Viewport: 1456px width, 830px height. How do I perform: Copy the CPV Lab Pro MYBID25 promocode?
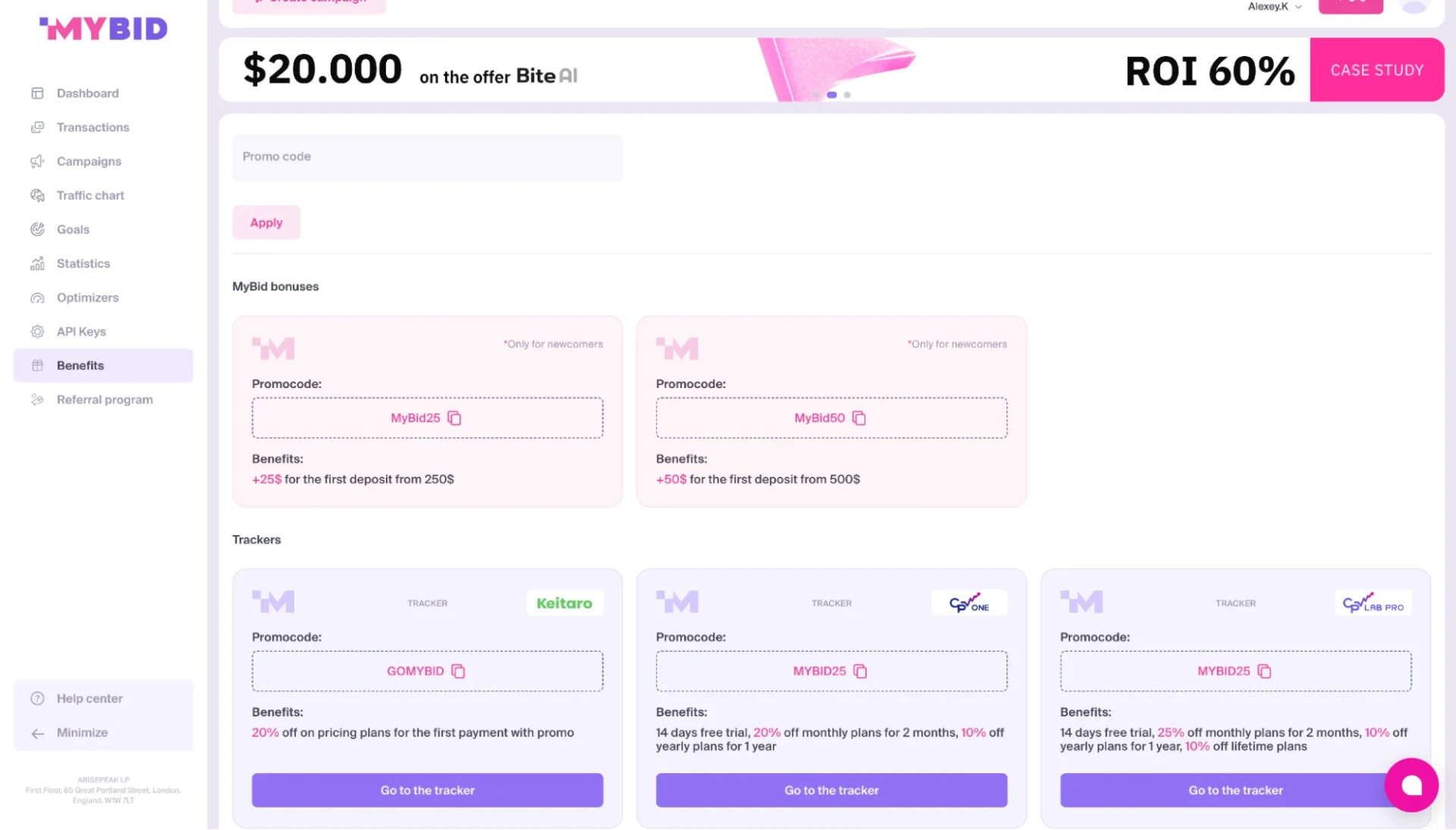point(1264,672)
